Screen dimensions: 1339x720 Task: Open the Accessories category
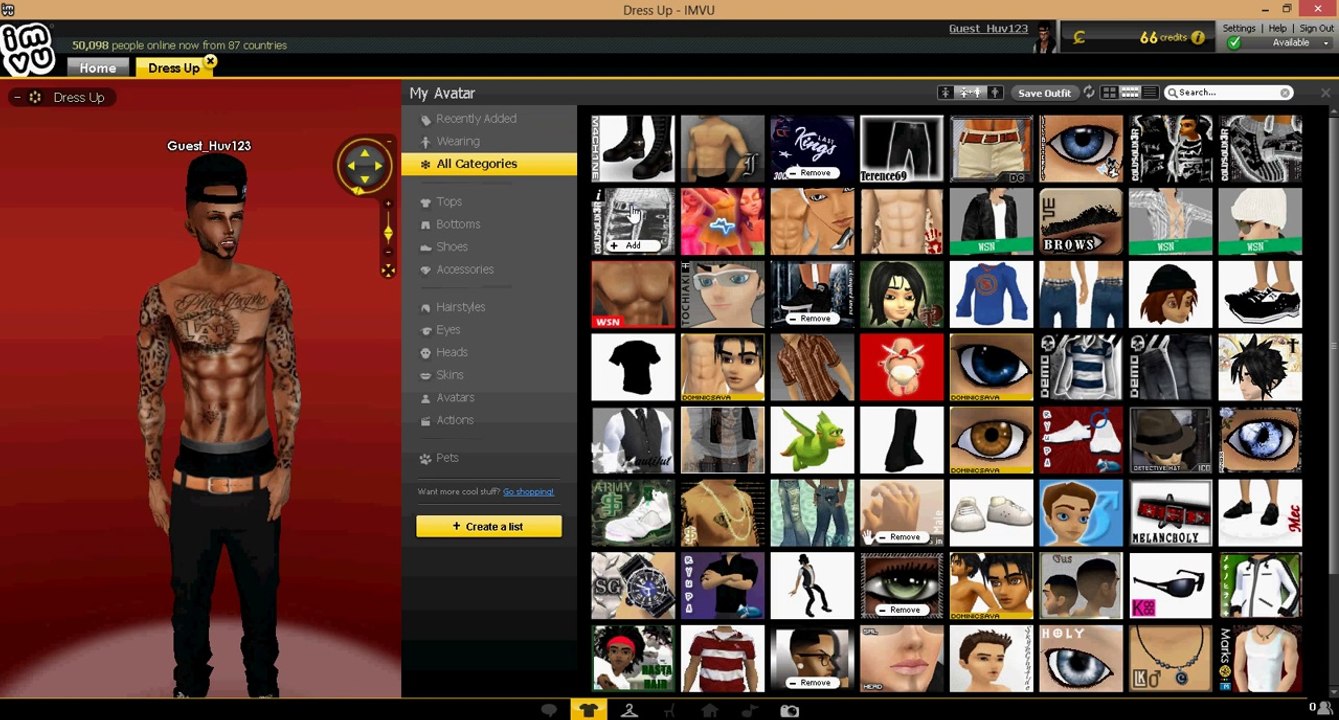465,269
